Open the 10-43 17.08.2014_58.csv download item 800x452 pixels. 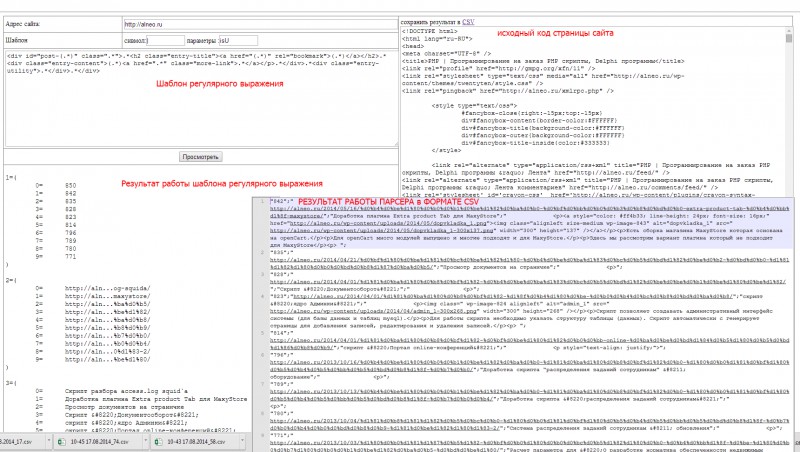click(x=196, y=442)
